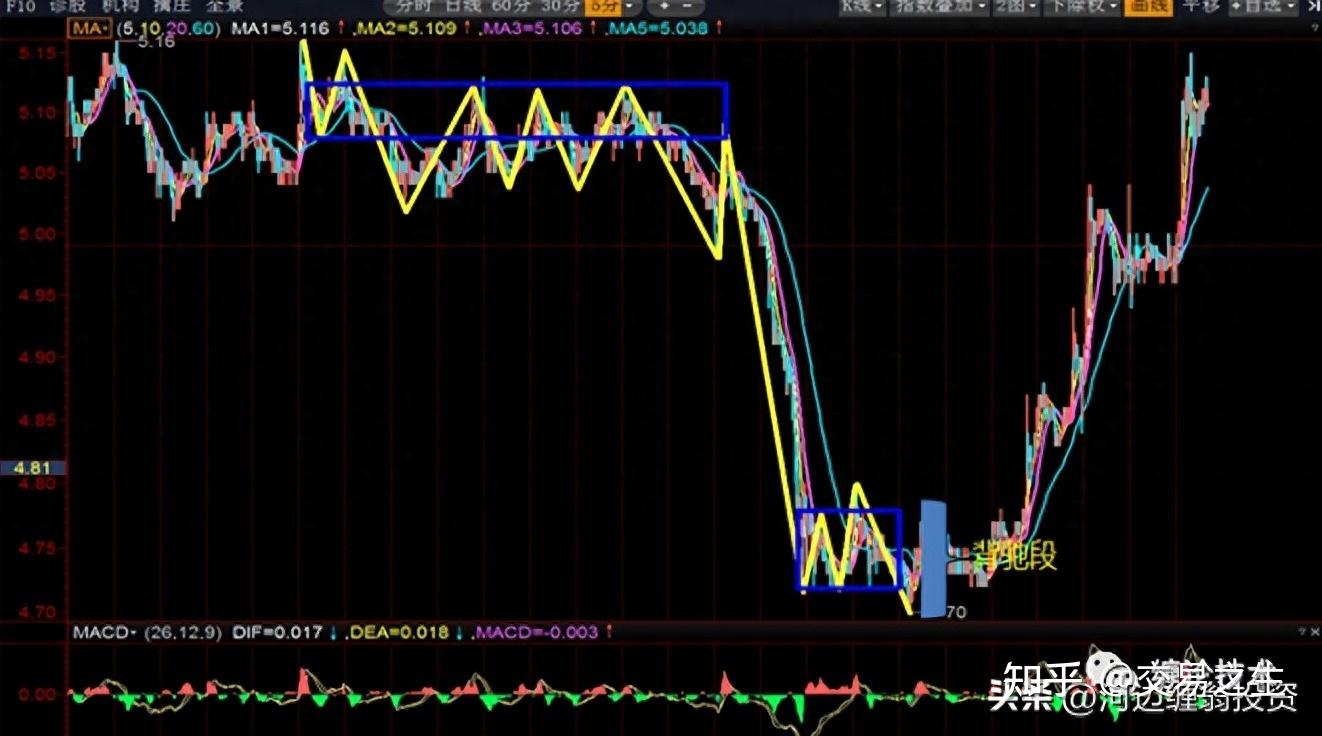Click the MA3=5.106 value label
This screenshot has height=736, width=1322.
(531, 29)
